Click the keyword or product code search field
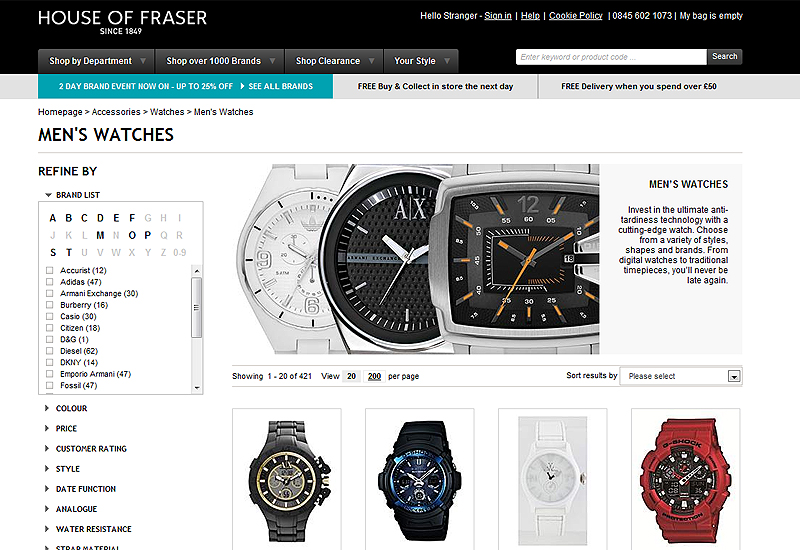The width and height of the screenshot is (800, 550). (x=611, y=57)
